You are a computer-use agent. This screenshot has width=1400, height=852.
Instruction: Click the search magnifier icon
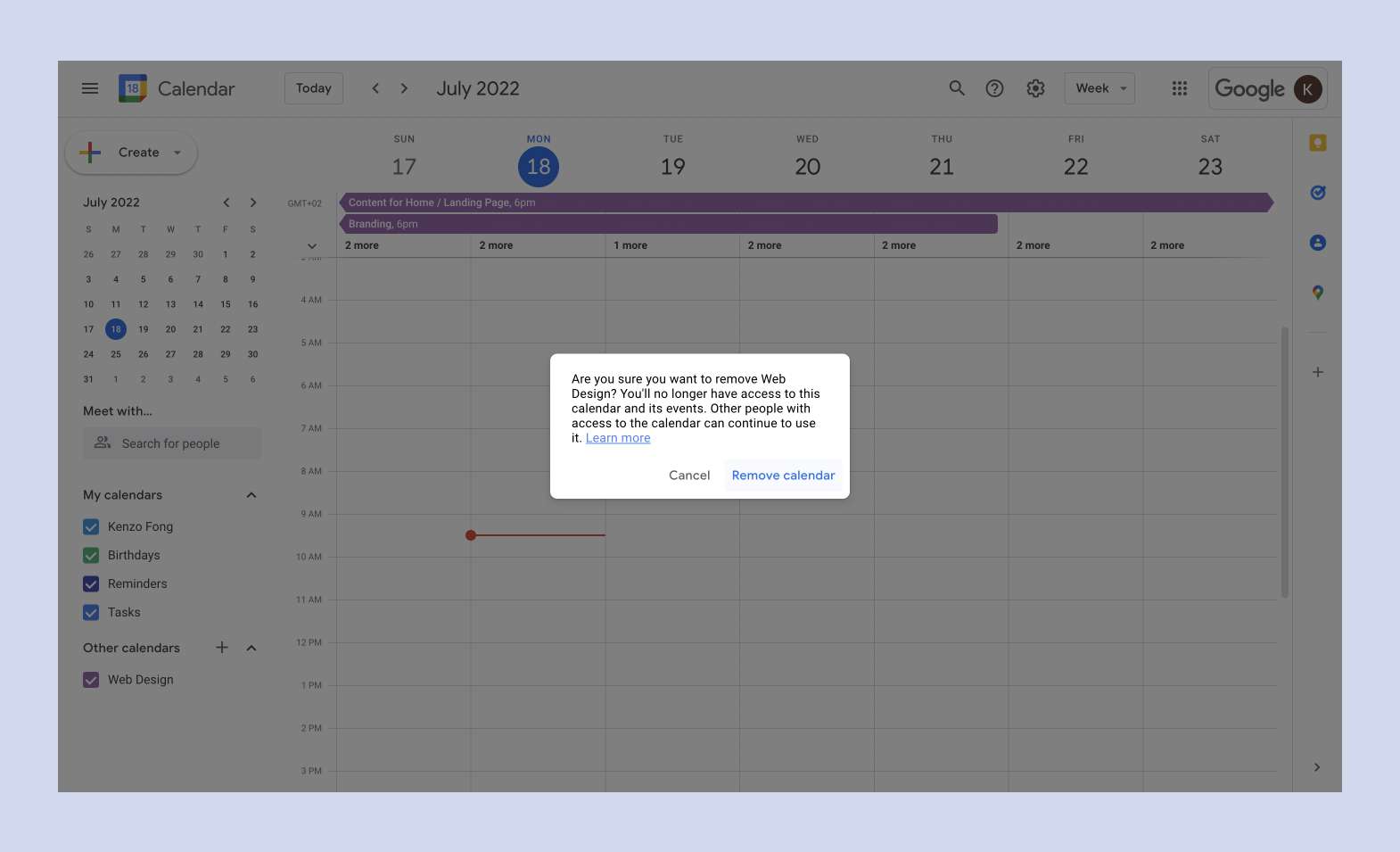(957, 88)
